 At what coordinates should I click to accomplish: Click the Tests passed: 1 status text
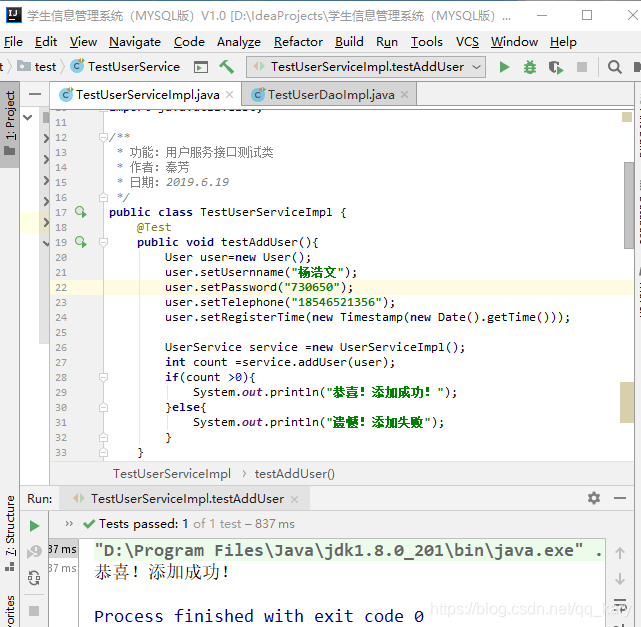click(143, 524)
